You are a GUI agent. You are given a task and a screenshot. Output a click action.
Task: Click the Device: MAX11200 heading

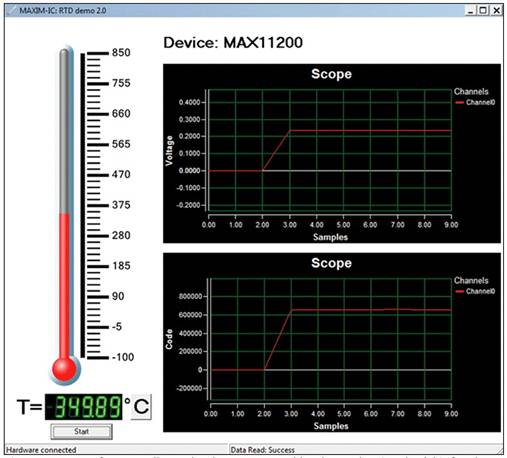pos(233,43)
